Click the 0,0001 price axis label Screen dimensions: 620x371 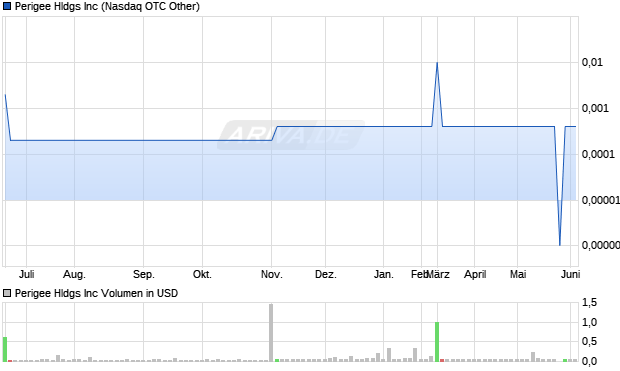598,154
